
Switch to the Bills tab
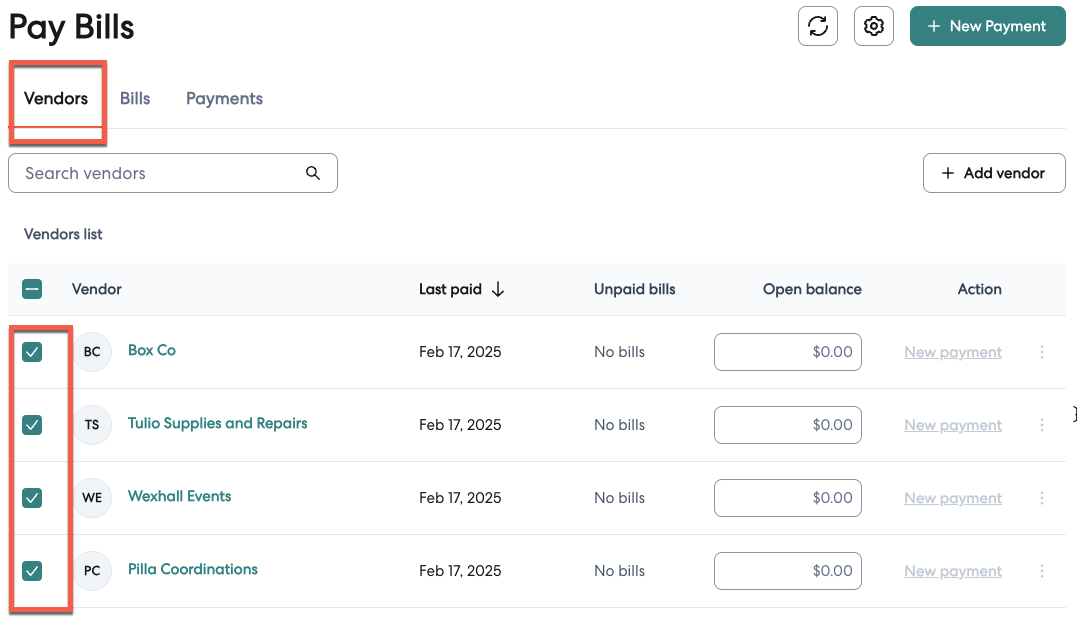point(135,98)
